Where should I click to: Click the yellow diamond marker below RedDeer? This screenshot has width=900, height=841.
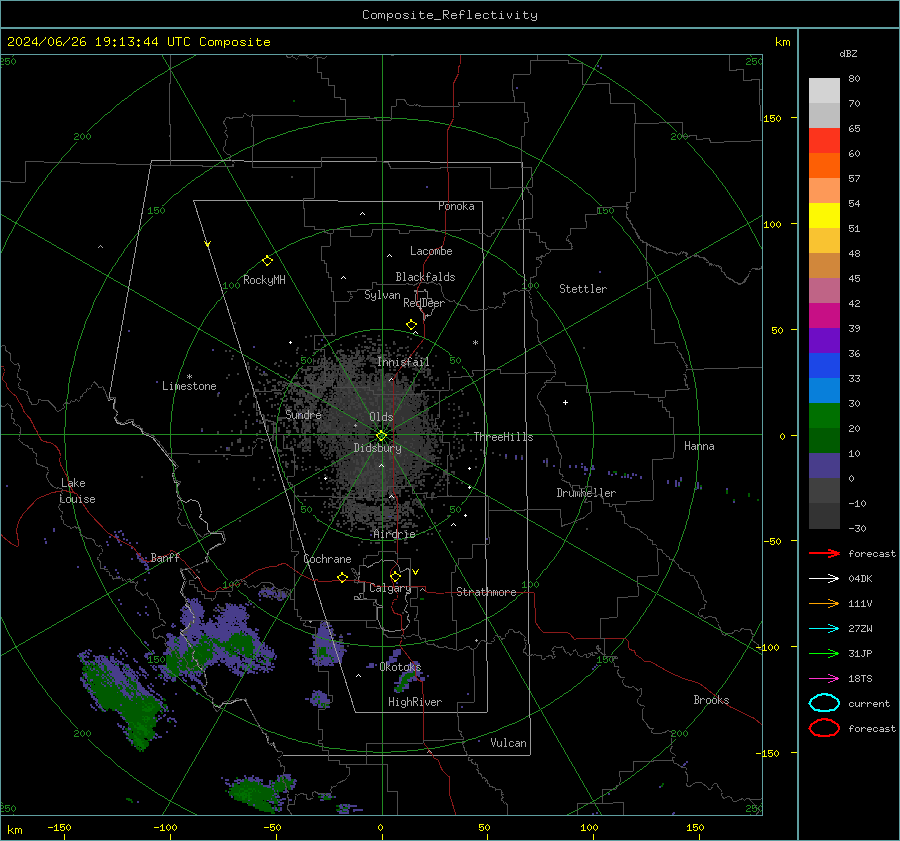[x=411, y=324]
